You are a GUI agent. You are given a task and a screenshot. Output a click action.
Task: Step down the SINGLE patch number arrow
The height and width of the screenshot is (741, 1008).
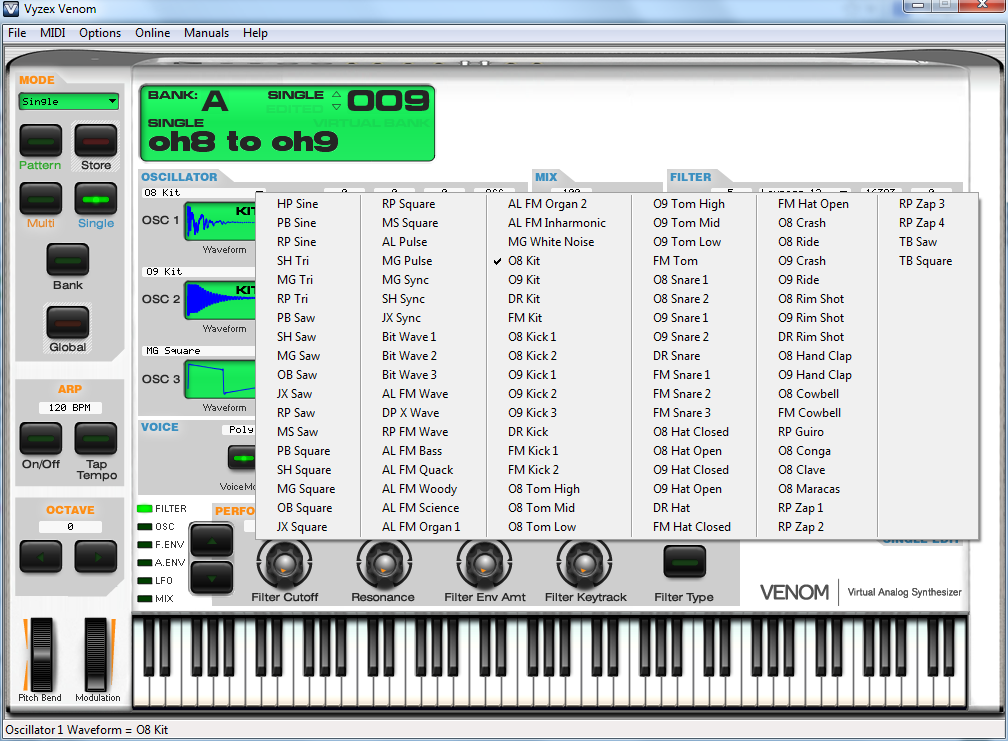[x=336, y=107]
